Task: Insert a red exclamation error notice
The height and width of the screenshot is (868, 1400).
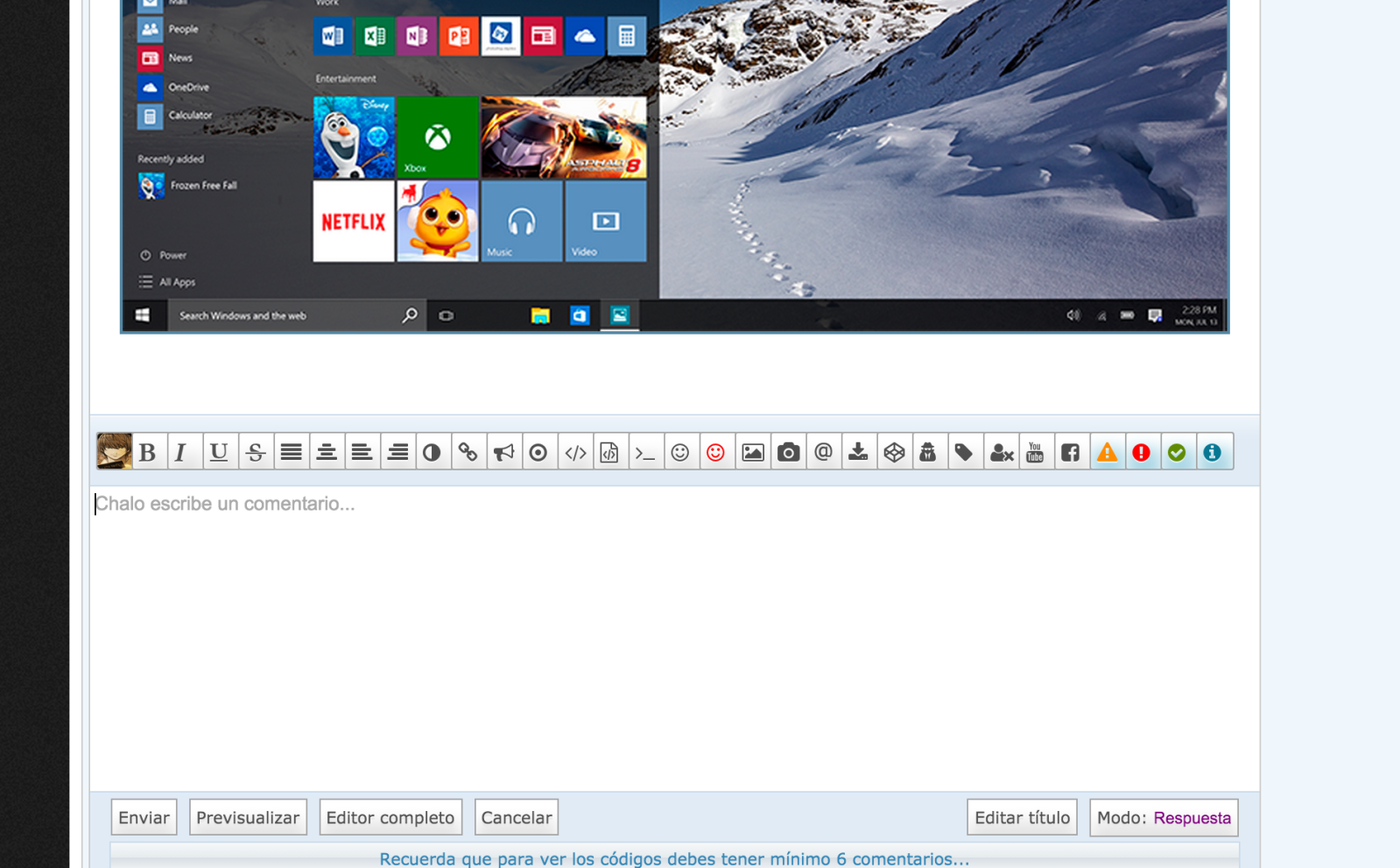Action: [x=1142, y=452]
